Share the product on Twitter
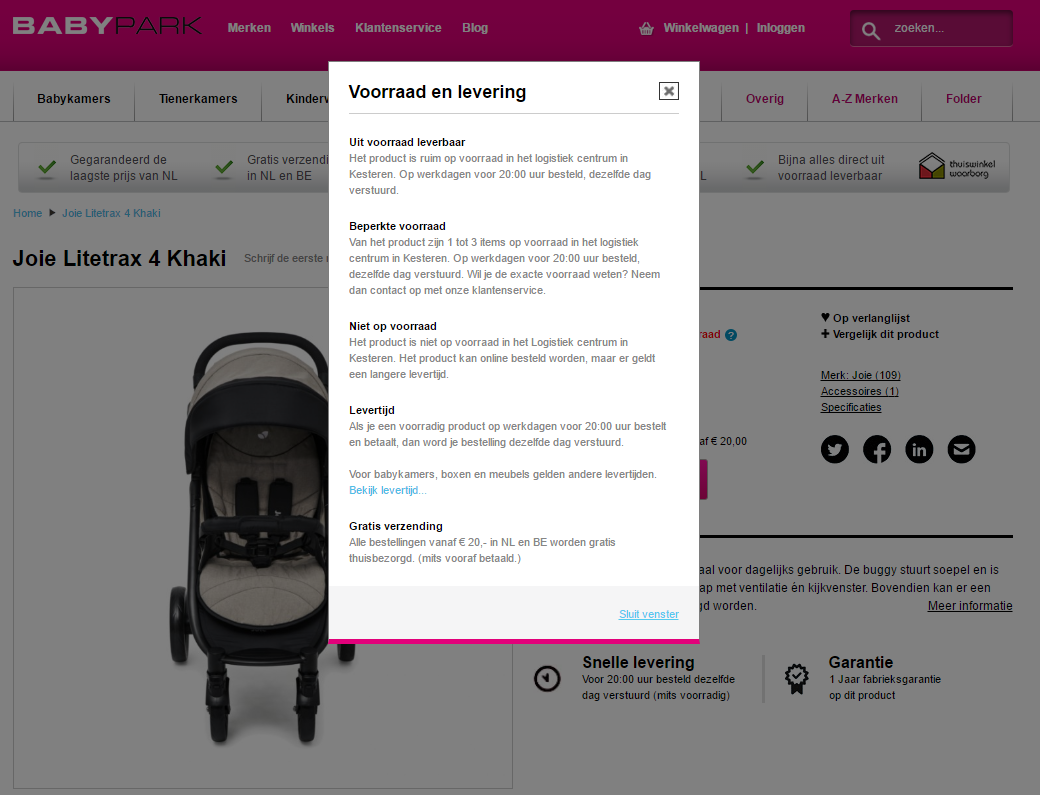 835,450
